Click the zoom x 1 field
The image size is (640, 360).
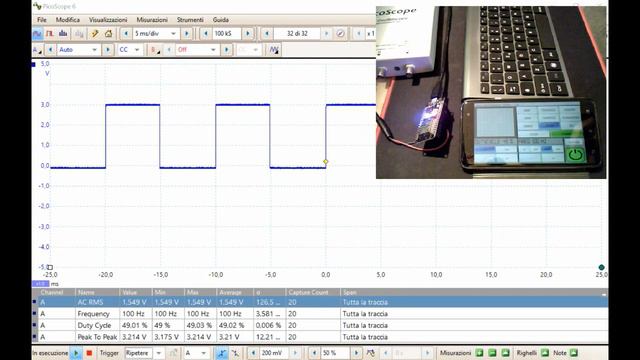371,33
